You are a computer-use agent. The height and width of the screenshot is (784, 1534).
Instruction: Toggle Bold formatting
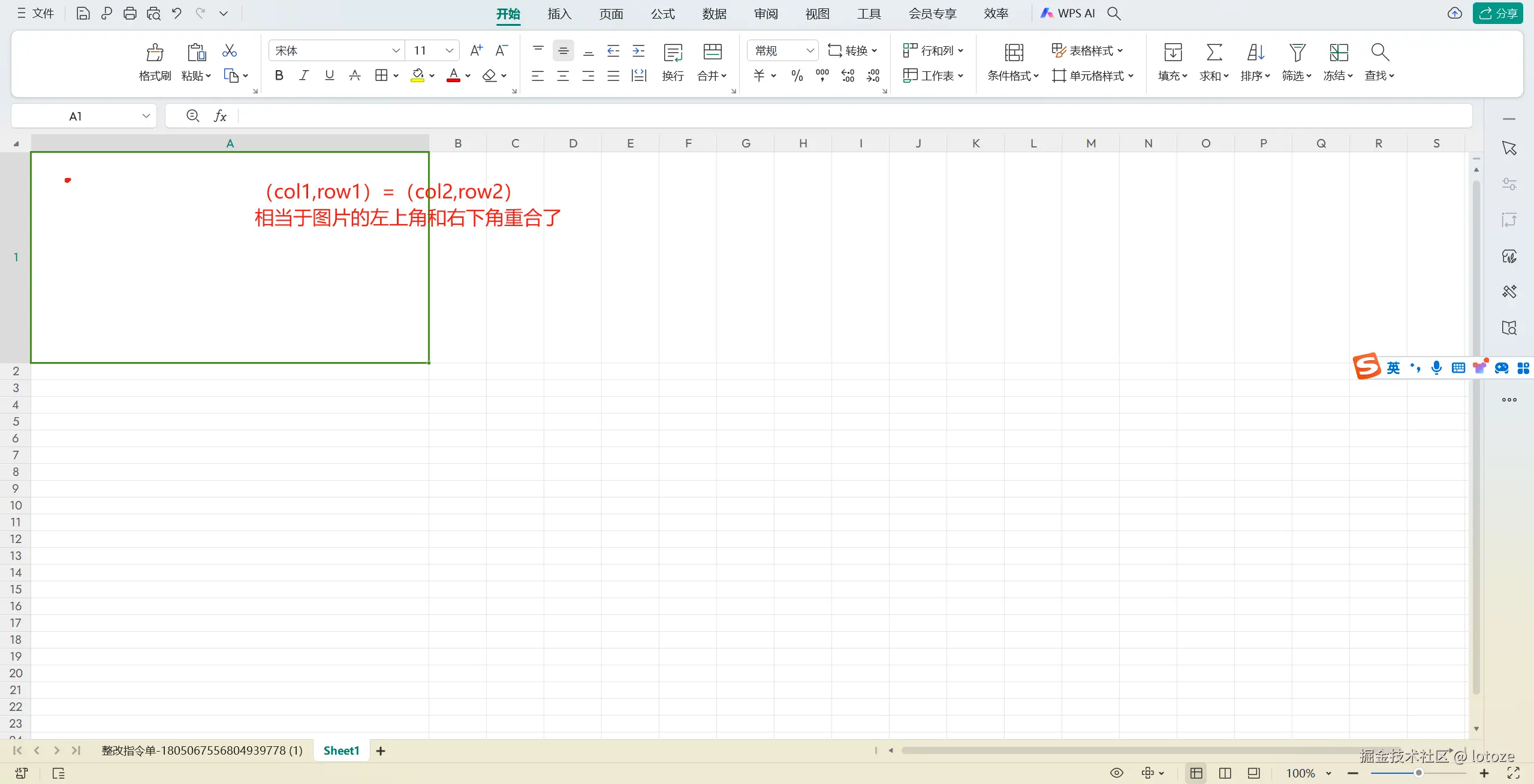[279, 76]
